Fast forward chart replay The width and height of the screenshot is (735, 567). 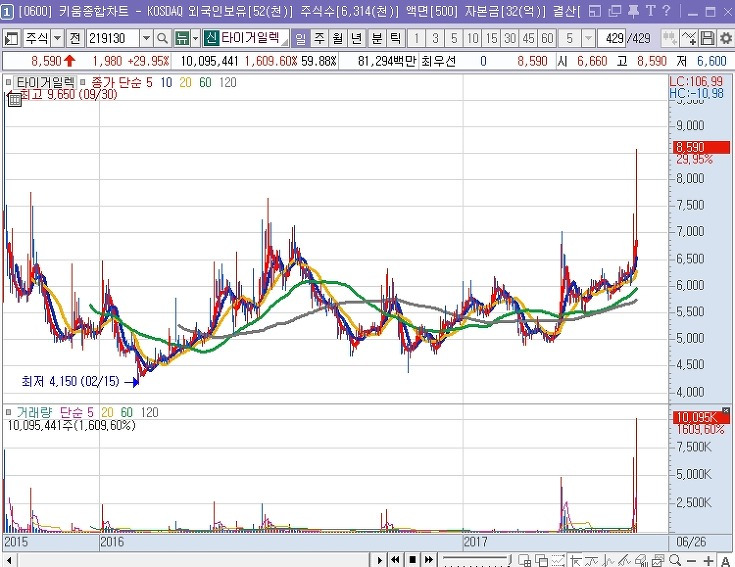[429, 560]
